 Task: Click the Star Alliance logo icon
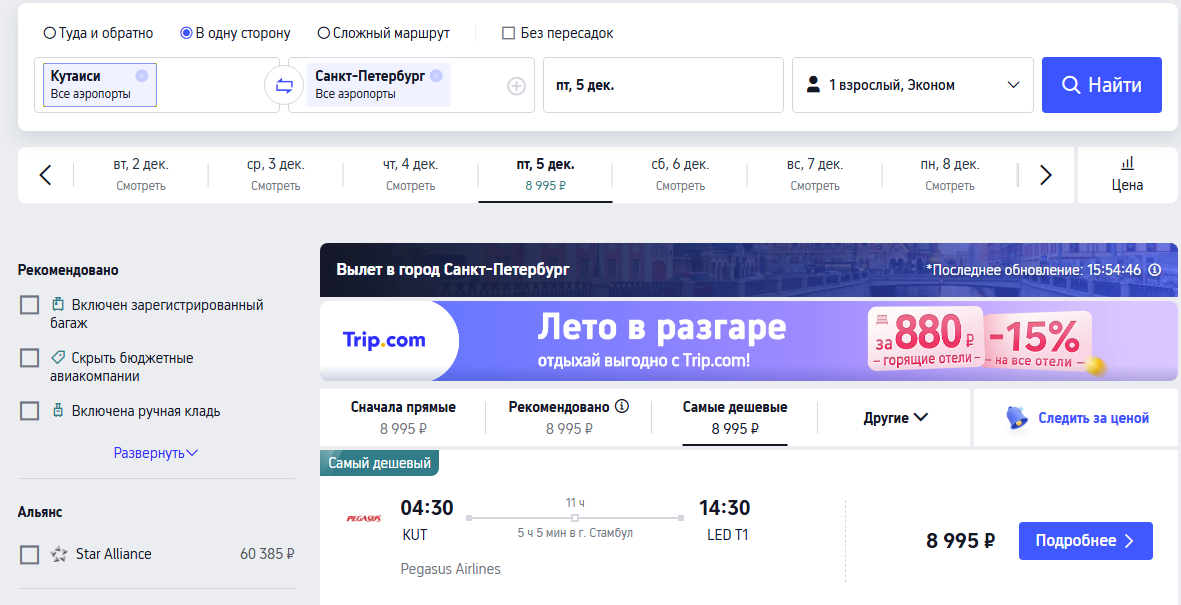click(59, 555)
